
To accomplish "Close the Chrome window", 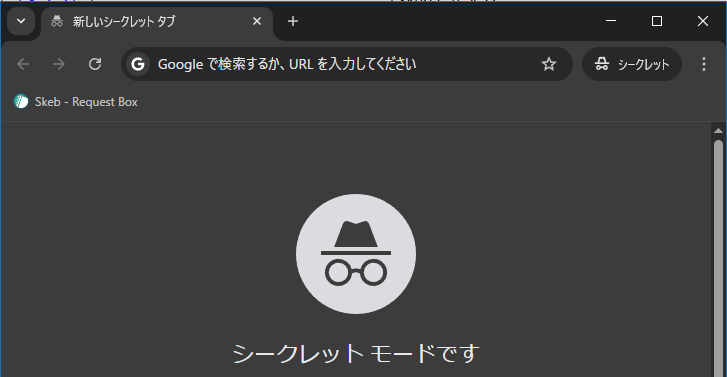I will tap(703, 21).
